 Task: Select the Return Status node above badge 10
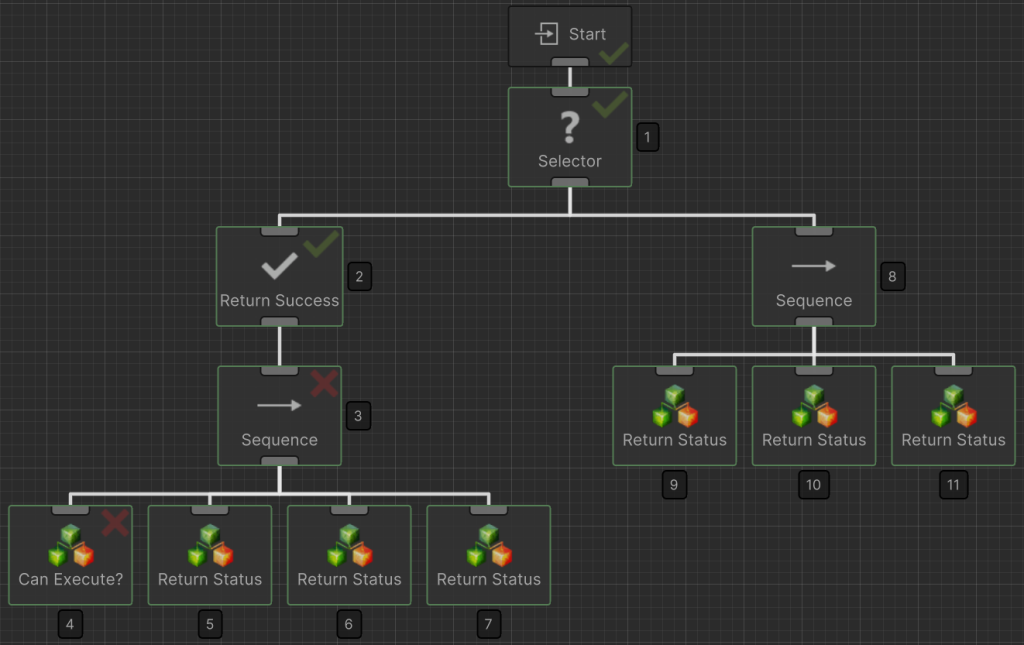[813, 416]
